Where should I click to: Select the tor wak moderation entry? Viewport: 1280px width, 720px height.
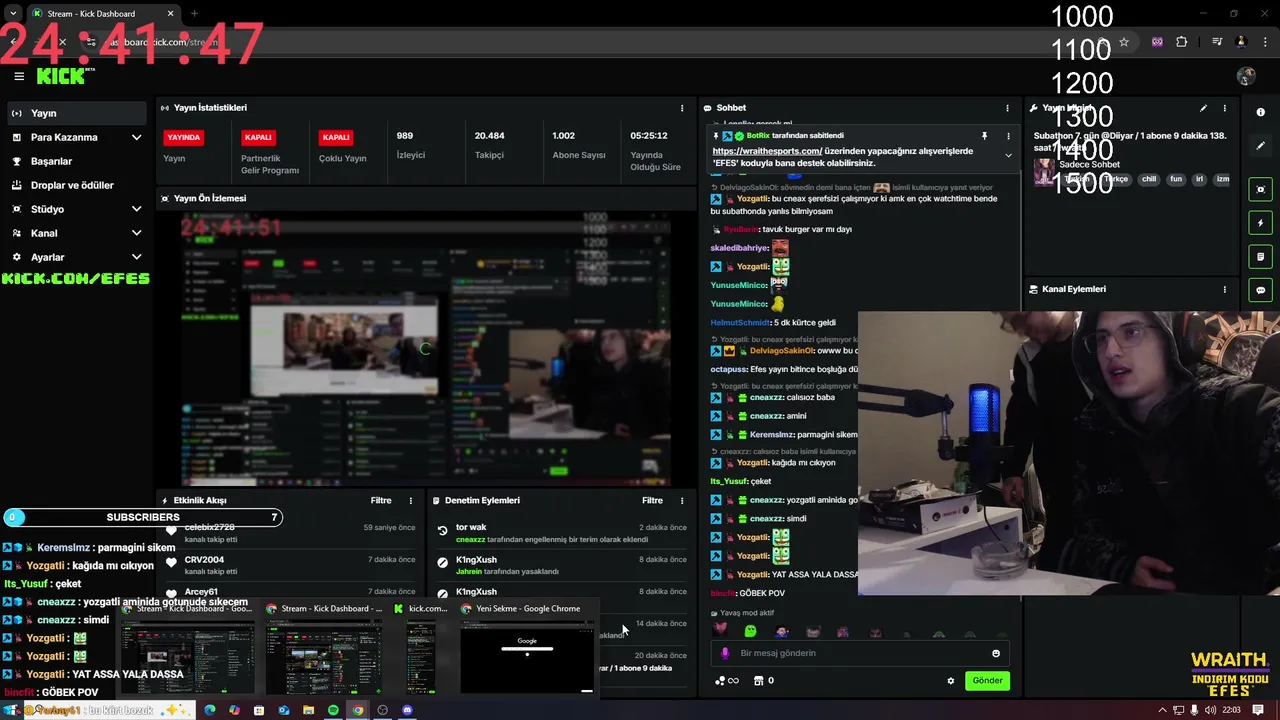click(x=561, y=532)
